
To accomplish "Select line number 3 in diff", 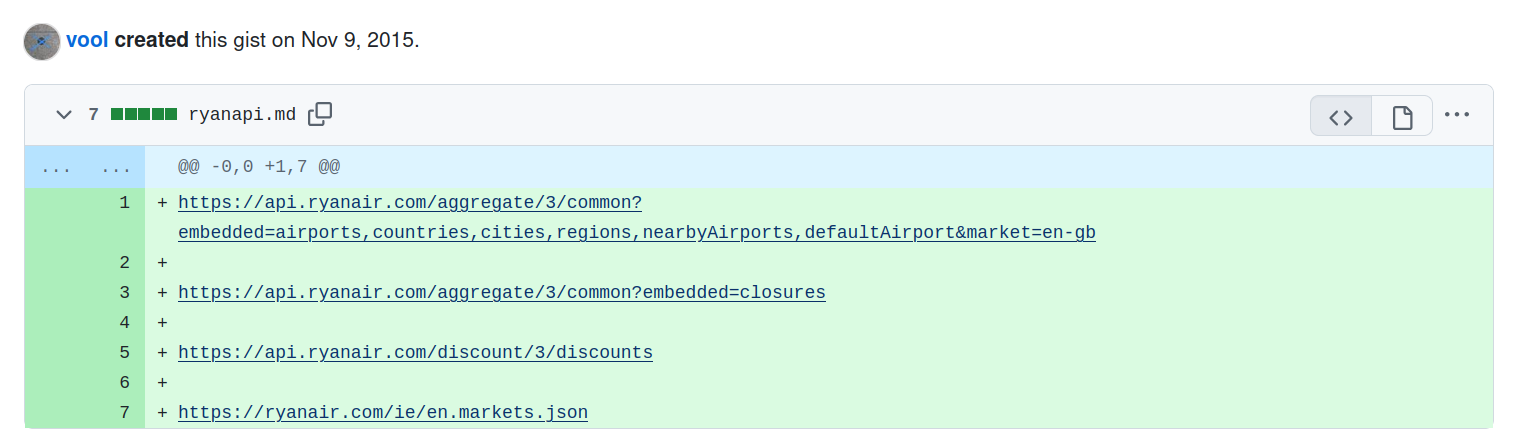I will 124,293.
